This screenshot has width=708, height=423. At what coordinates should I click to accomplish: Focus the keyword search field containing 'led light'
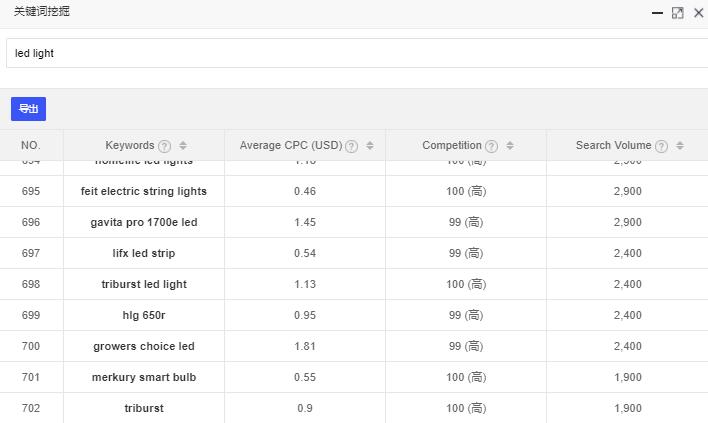(x=350, y=53)
